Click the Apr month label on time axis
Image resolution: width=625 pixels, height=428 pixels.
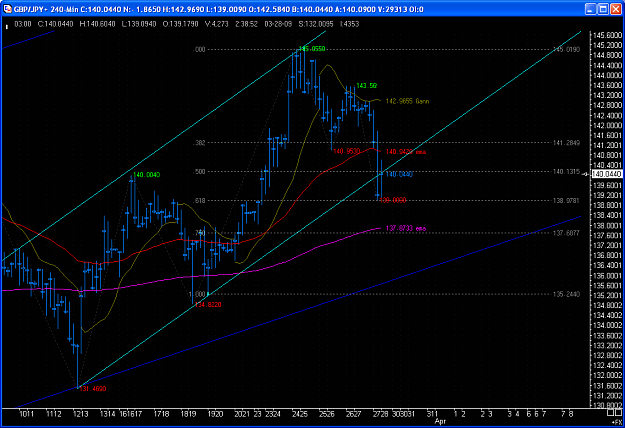[x=440, y=421]
